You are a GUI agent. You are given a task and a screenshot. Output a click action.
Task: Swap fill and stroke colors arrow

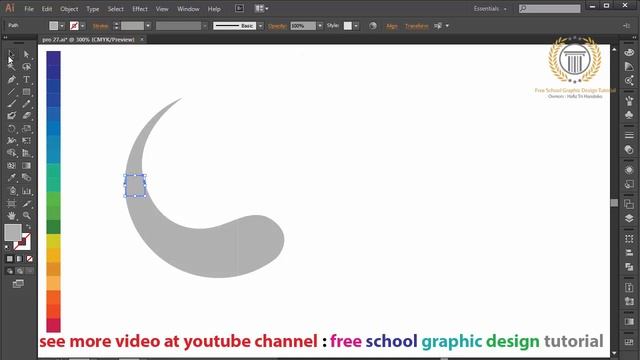click(x=28, y=227)
